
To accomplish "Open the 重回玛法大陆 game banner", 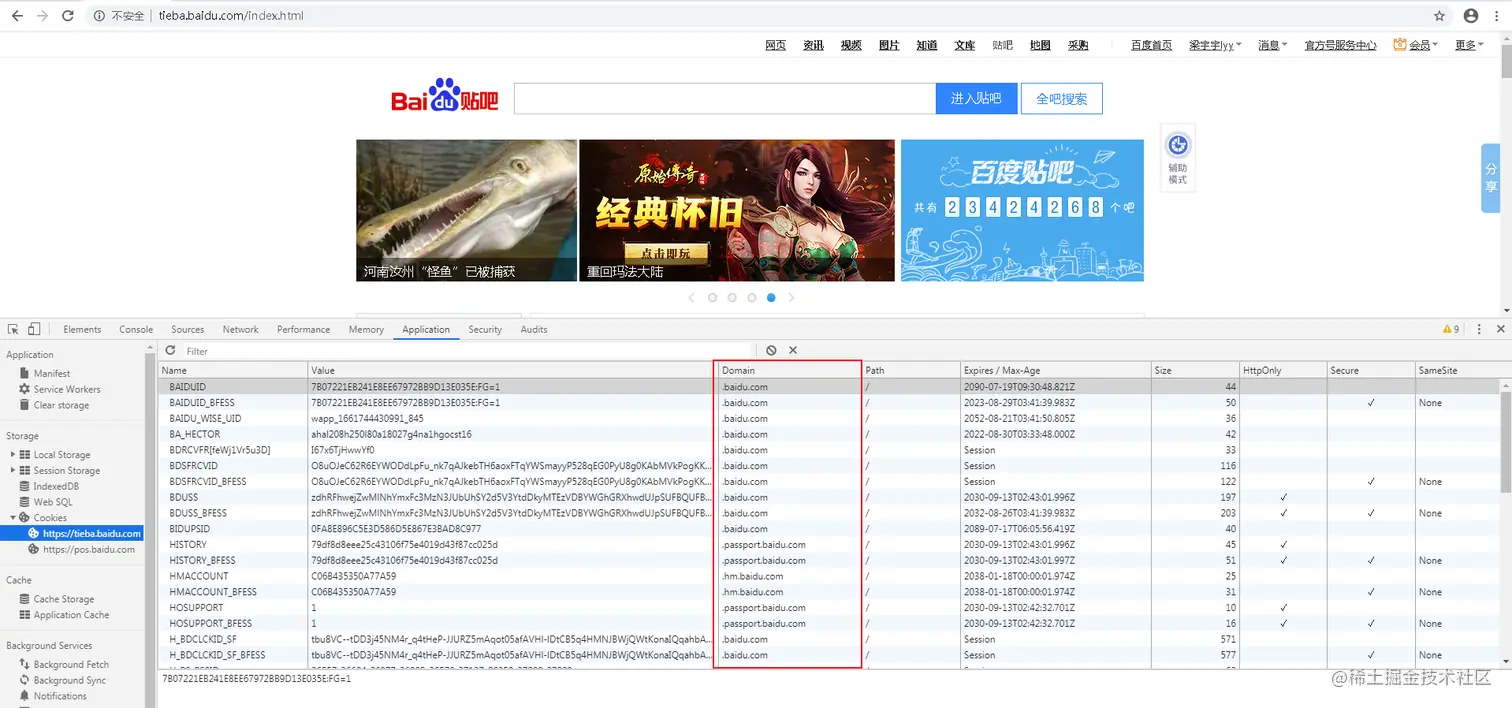I will pyautogui.click(x=737, y=210).
